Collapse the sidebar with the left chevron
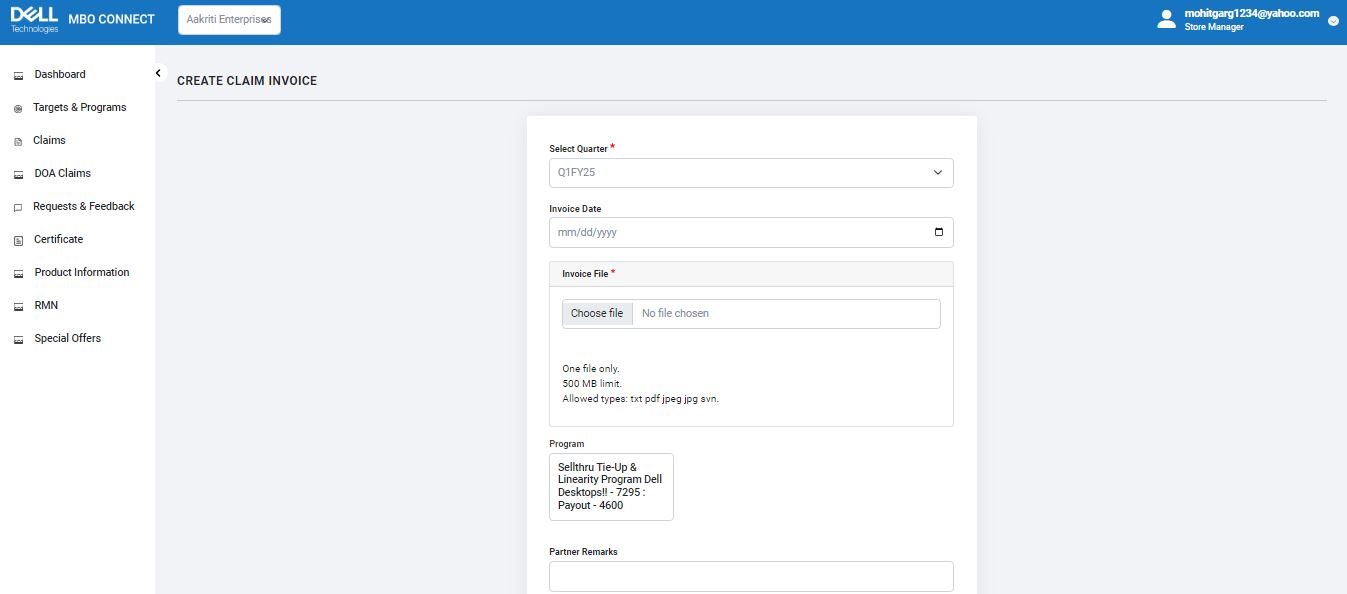This screenshot has width=1347, height=594. [x=157, y=73]
